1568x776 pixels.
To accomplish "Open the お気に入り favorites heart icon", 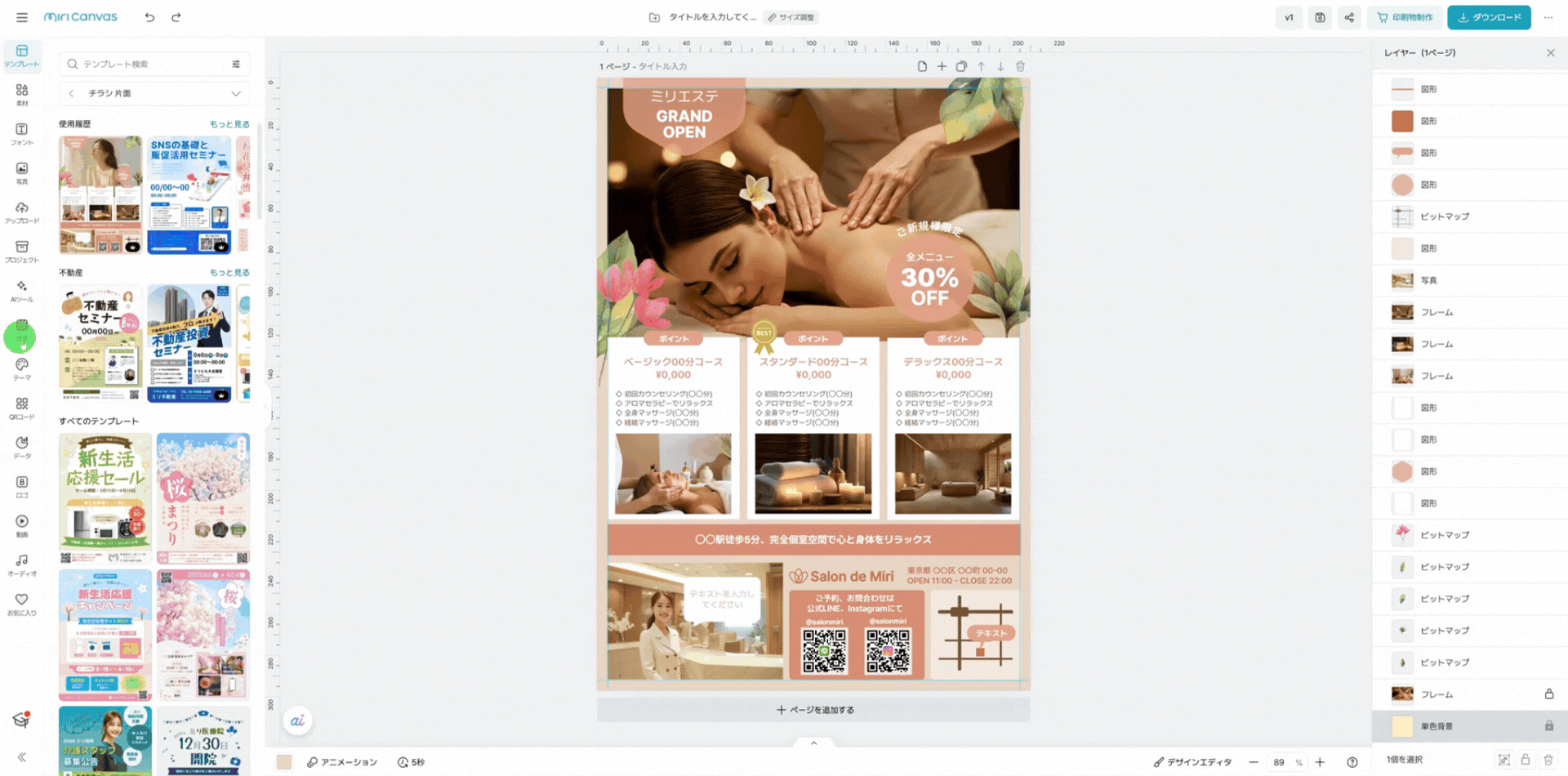I will (22, 604).
